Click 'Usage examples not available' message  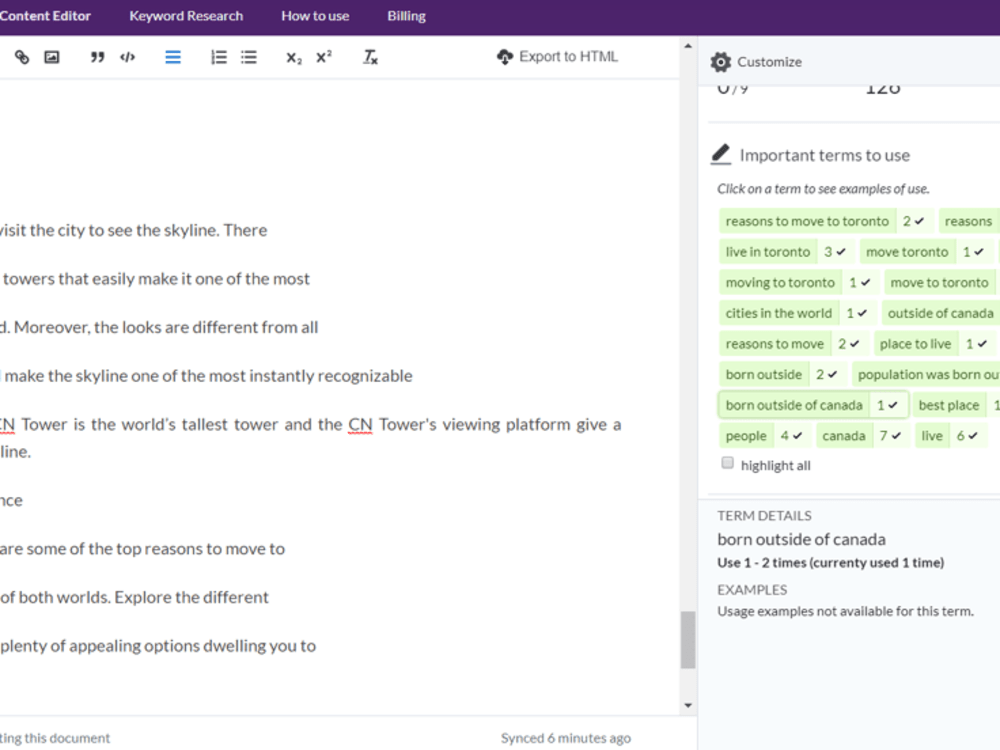pyautogui.click(x=845, y=610)
